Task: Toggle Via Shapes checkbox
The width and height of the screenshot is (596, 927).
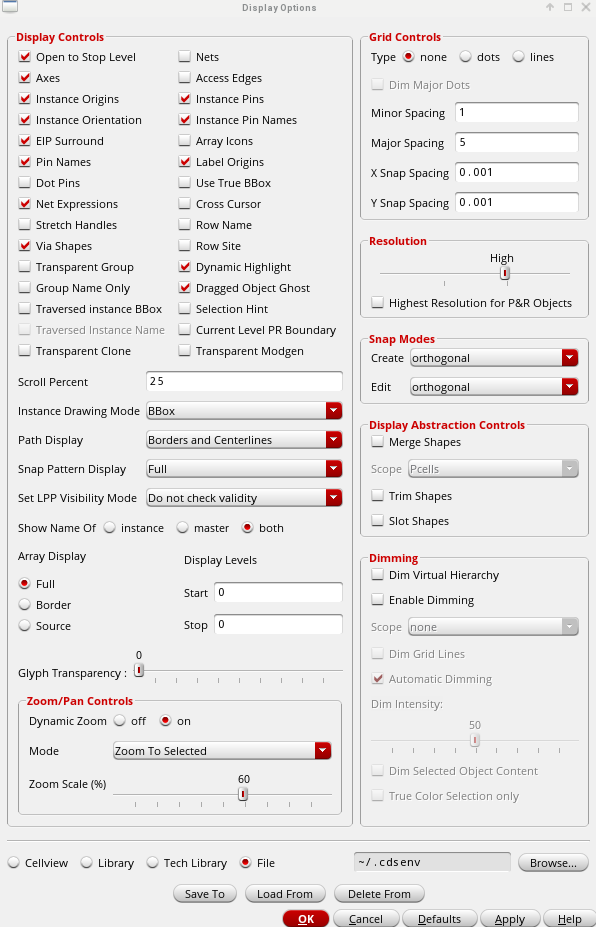Action: tap(24, 246)
